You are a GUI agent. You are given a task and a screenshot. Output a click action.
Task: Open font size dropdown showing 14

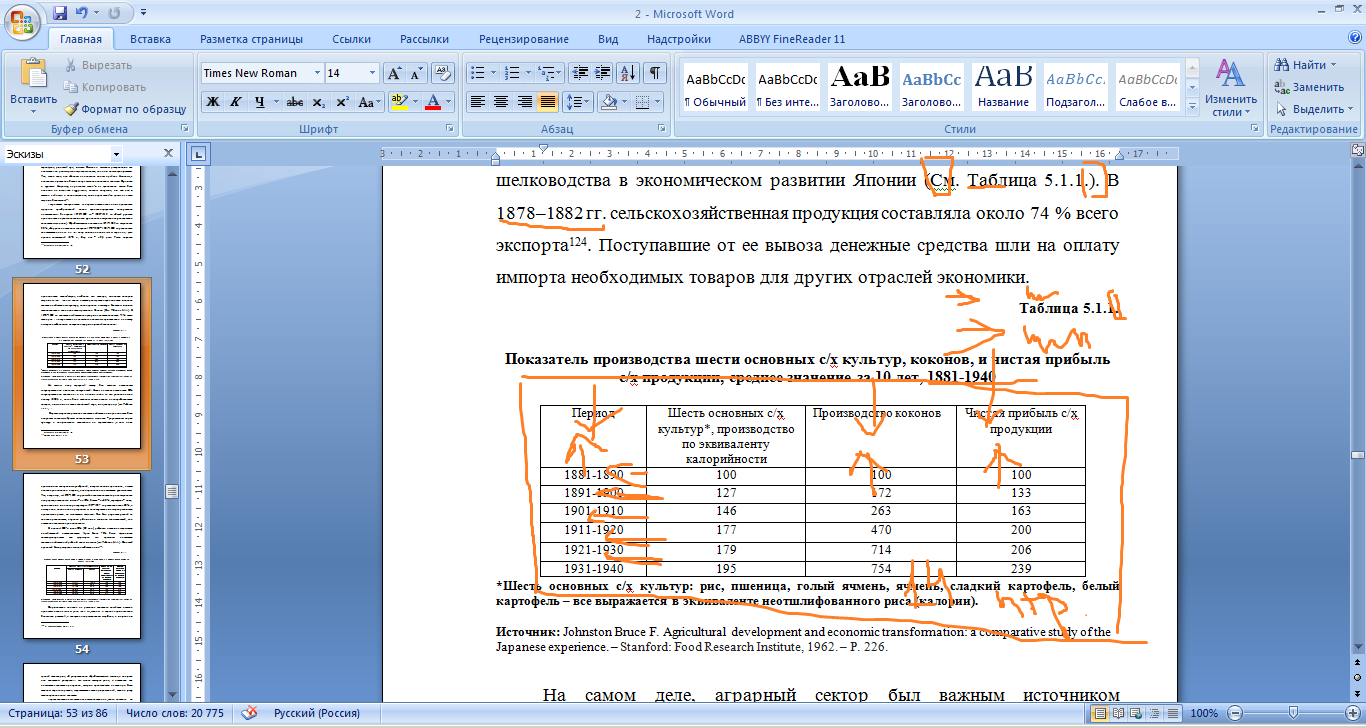click(373, 73)
